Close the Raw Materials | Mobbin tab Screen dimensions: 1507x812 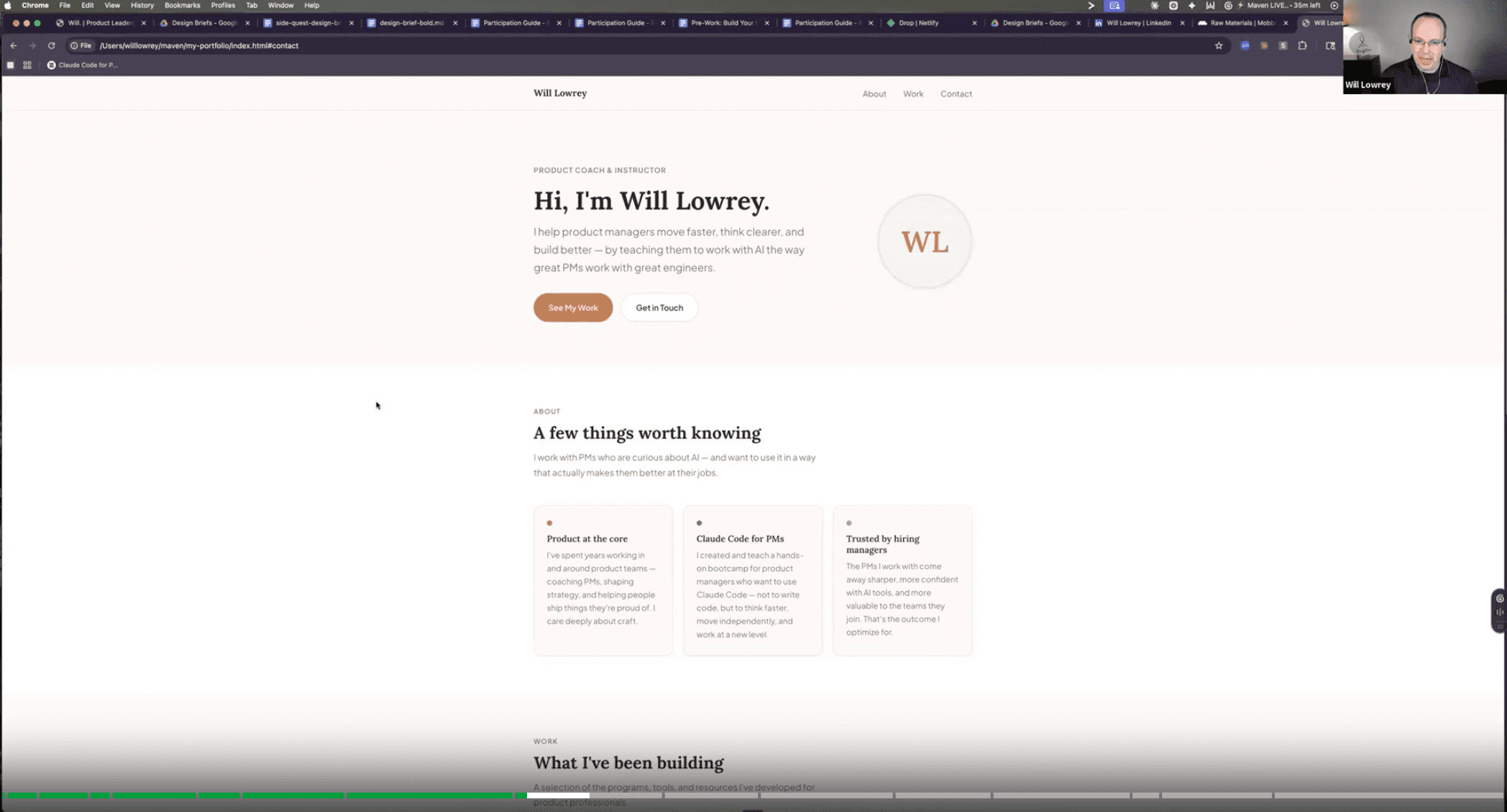point(1286,23)
